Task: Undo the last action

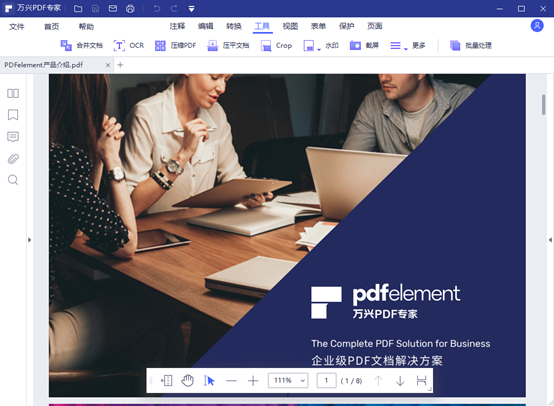Action: click(157, 8)
